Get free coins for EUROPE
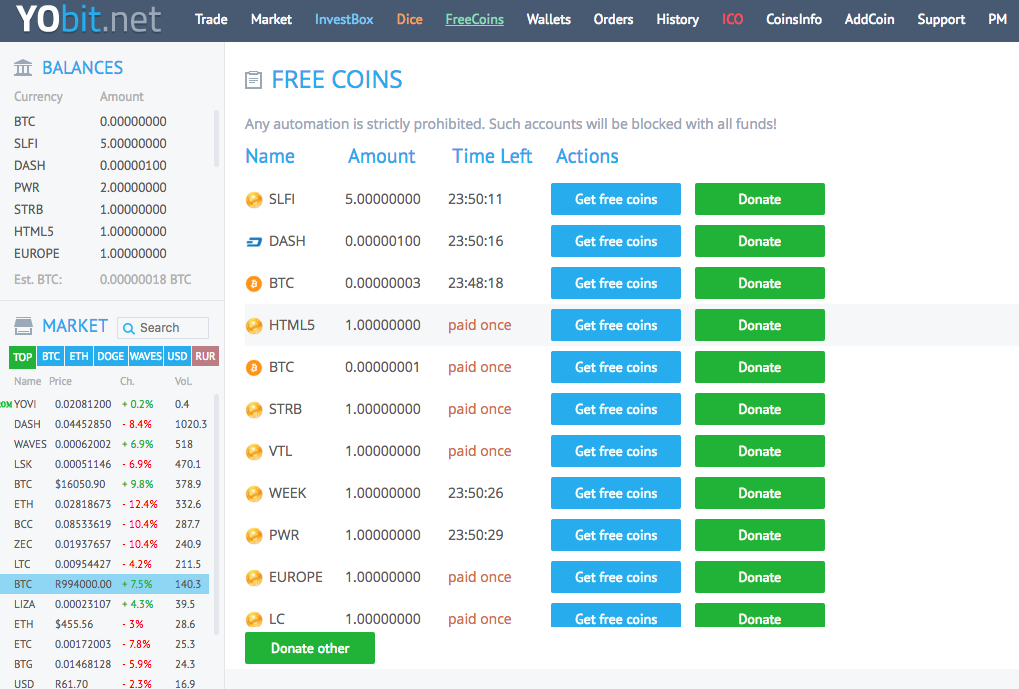Image resolution: width=1019 pixels, height=689 pixels. (615, 577)
